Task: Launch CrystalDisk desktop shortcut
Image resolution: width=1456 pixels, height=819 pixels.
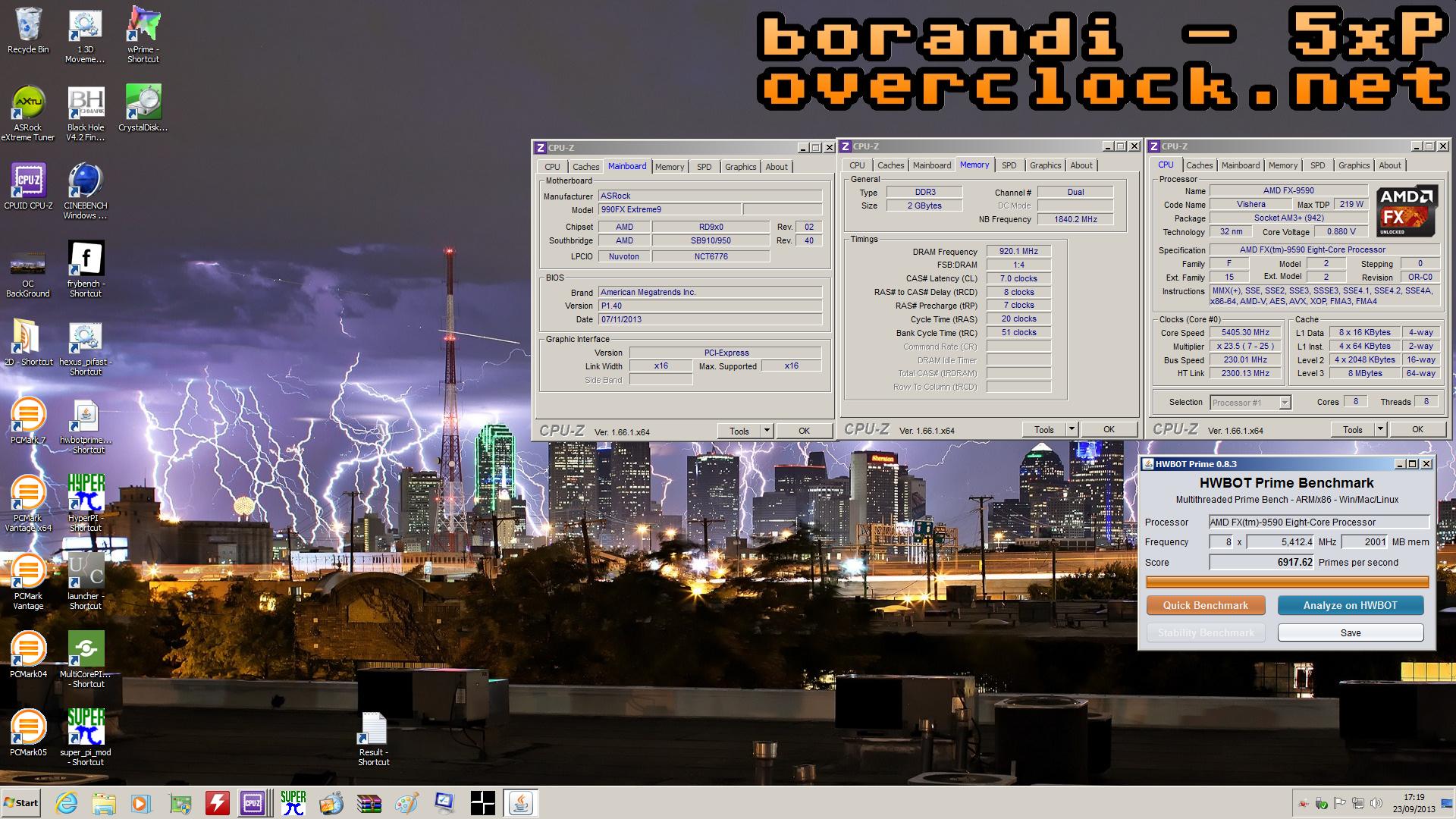Action: coord(143,108)
